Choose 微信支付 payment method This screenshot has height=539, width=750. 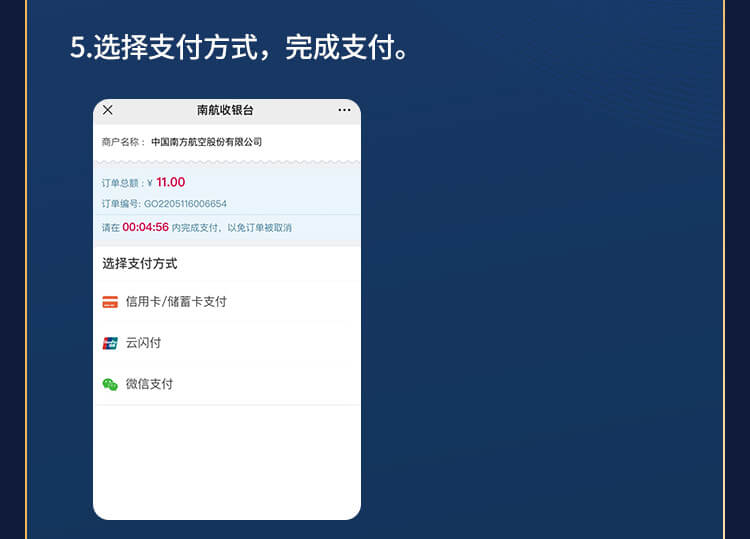(227, 384)
